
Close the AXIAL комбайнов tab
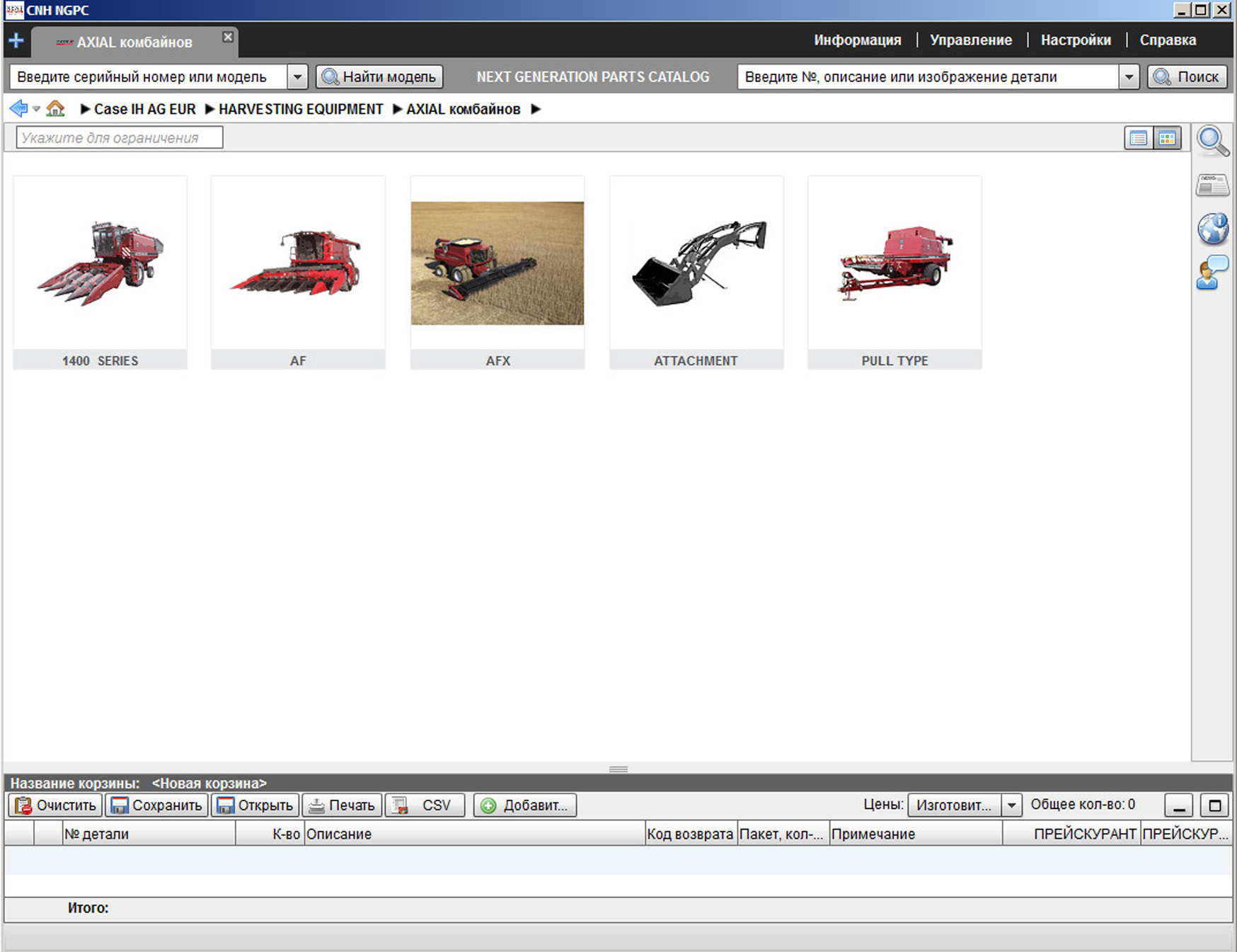(228, 37)
